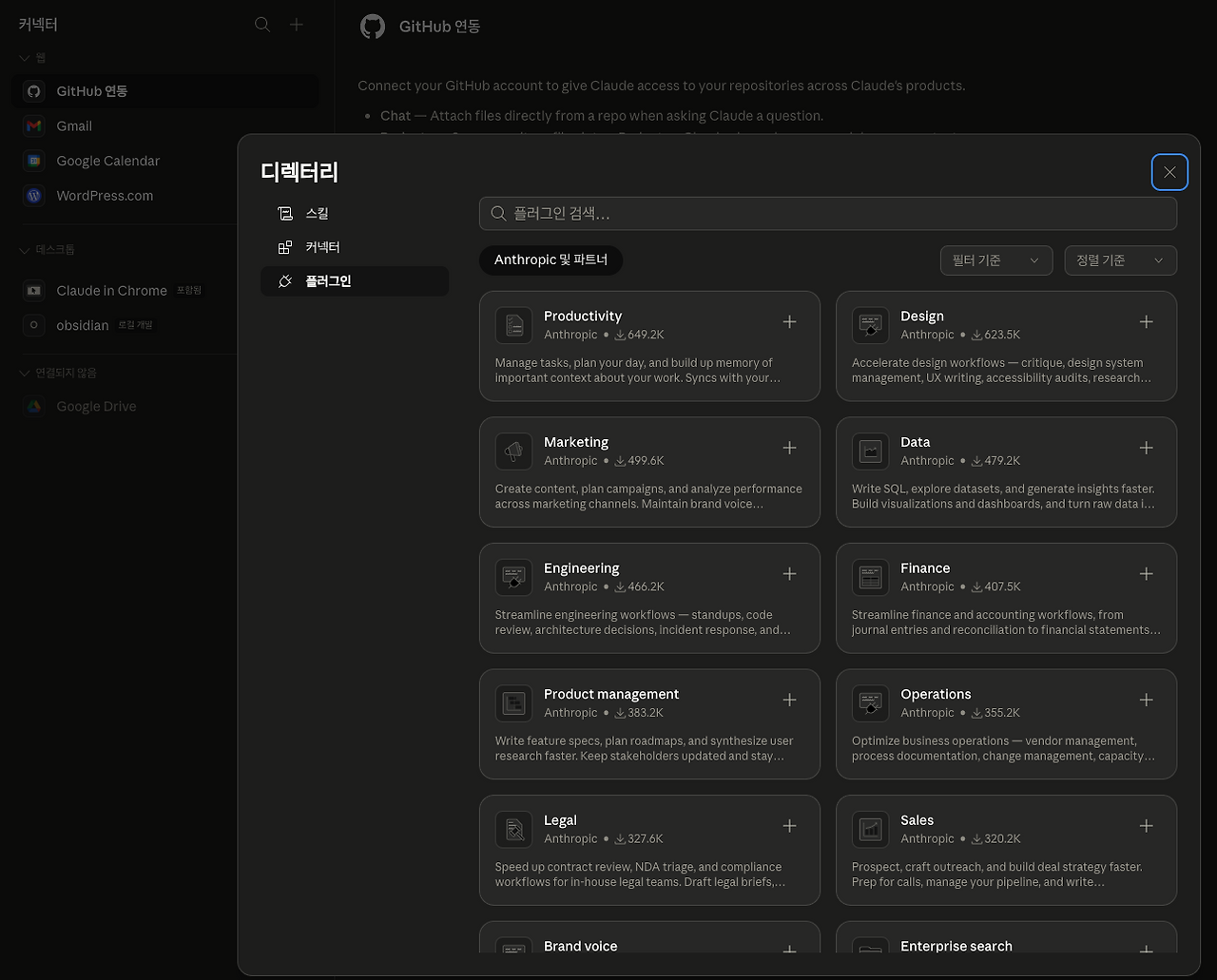The height and width of the screenshot is (980, 1217).
Task: Switch to the 커넥터 tab in the directory
Action: pyautogui.click(x=355, y=247)
